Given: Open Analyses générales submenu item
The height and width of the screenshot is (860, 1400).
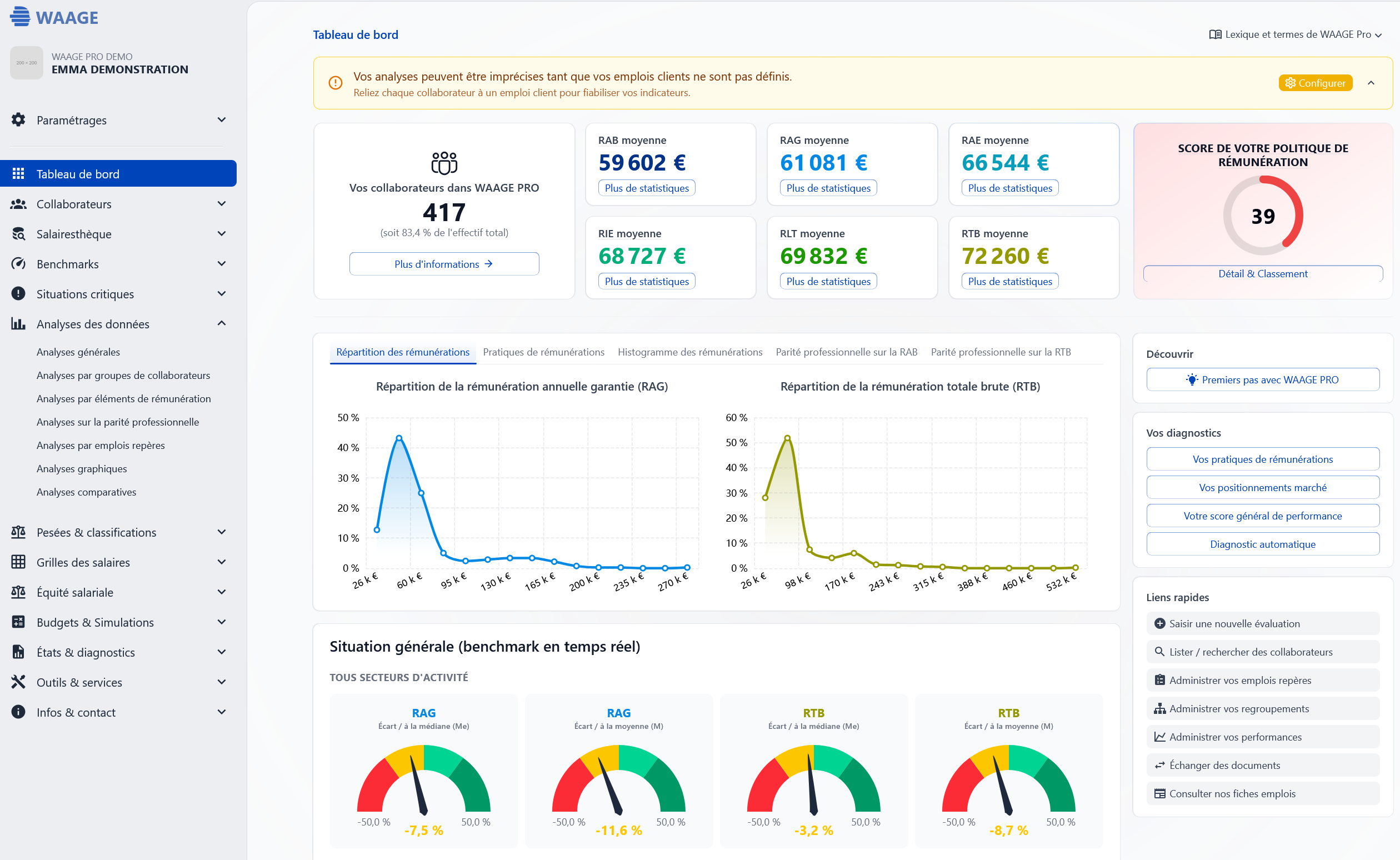Looking at the screenshot, I should pyautogui.click(x=78, y=352).
